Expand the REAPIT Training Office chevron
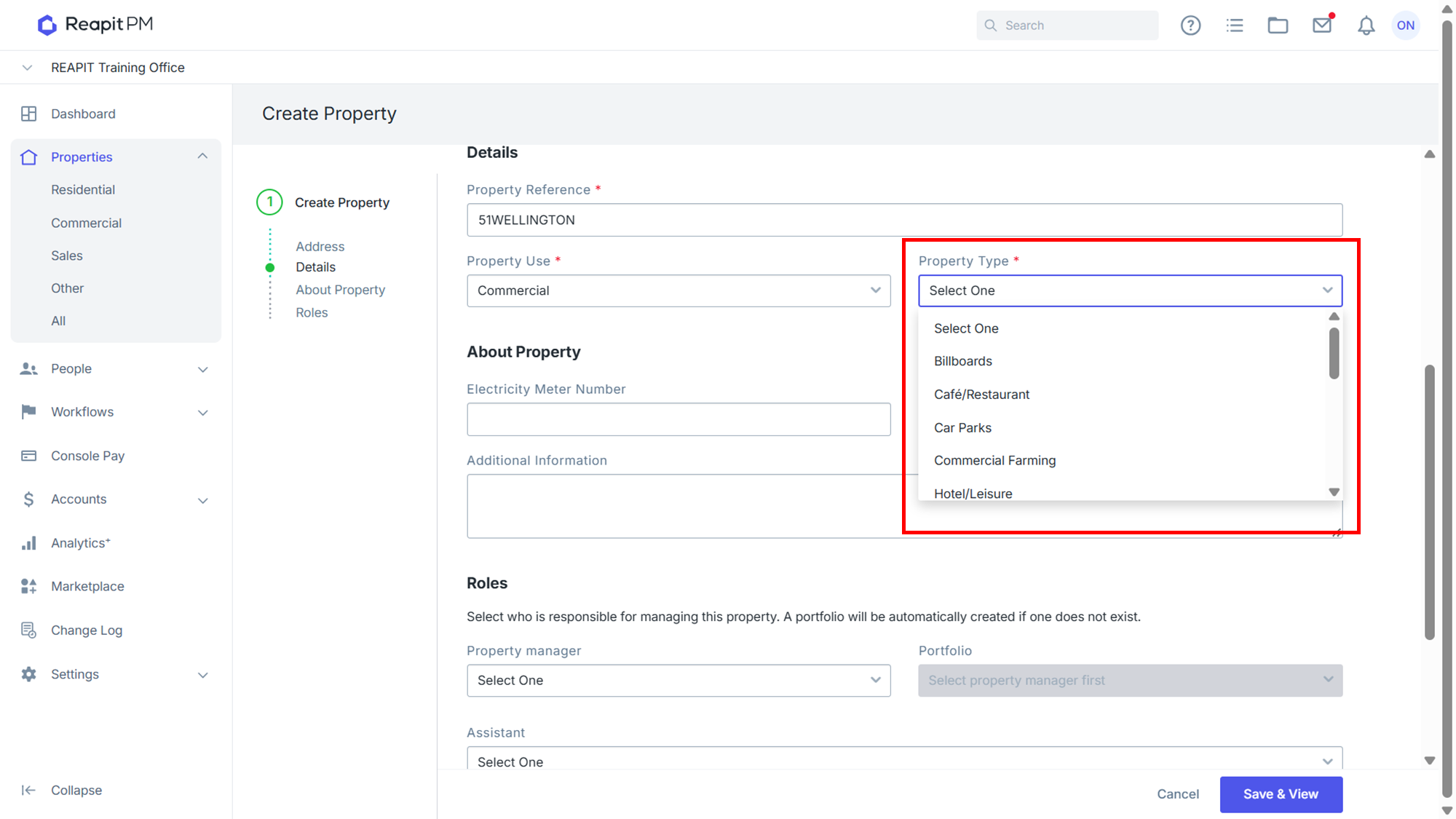Image resolution: width=1456 pixels, height=819 pixels. click(x=27, y=68)
